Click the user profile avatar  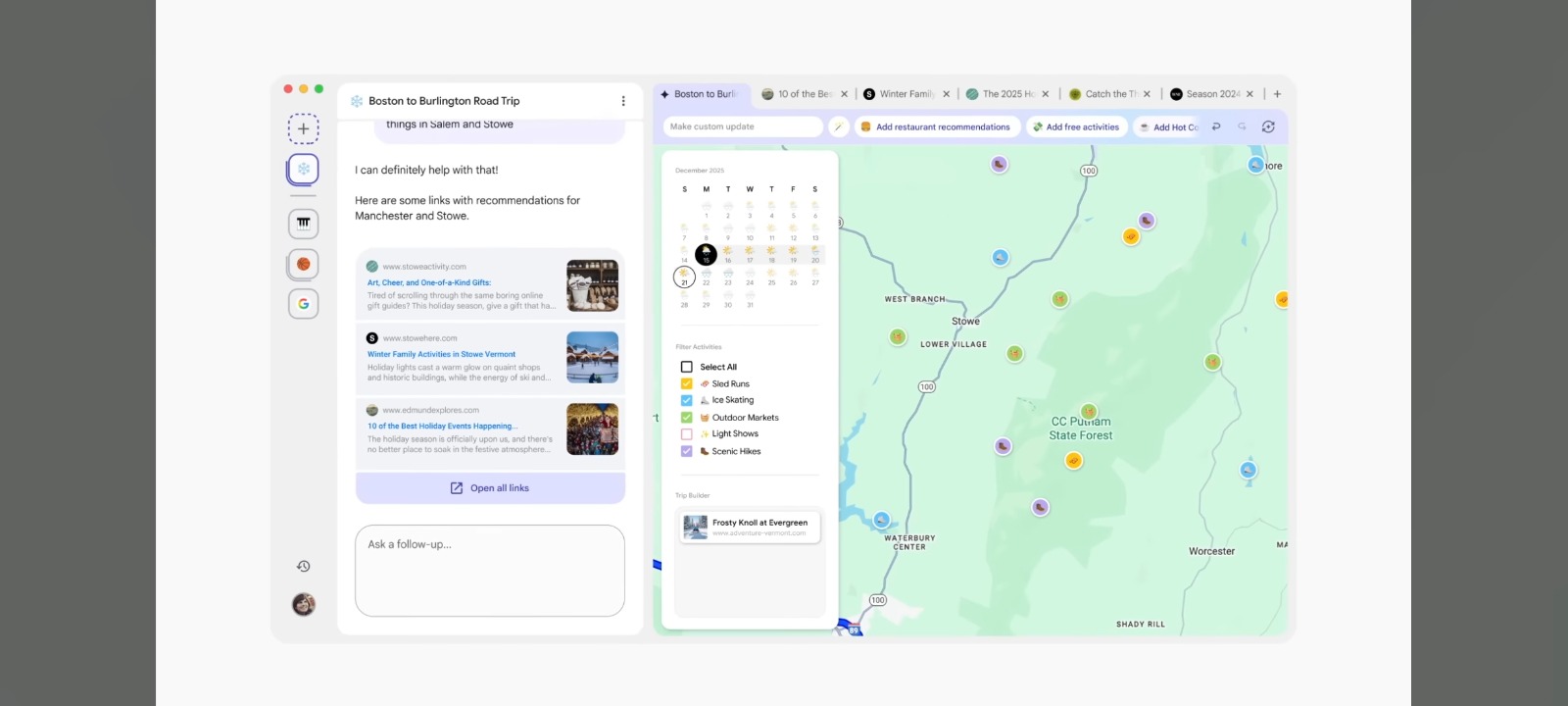pyautogui.click(x=304, y=604)
